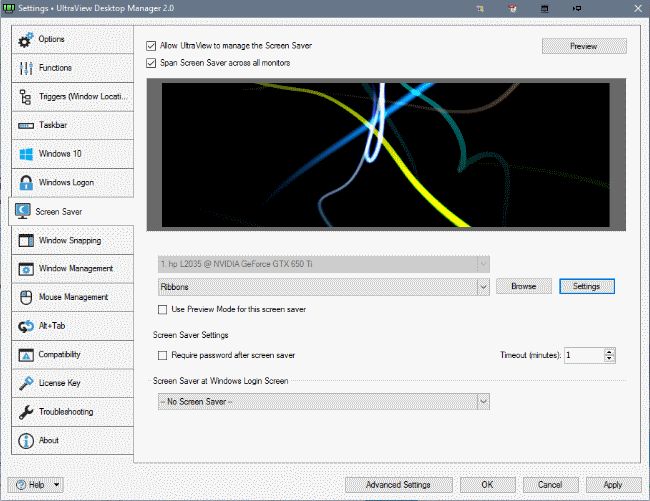Open the Windows Login Screen saver dropdown
The height and width of the screenshot is (501, 650).
point(484,401)
